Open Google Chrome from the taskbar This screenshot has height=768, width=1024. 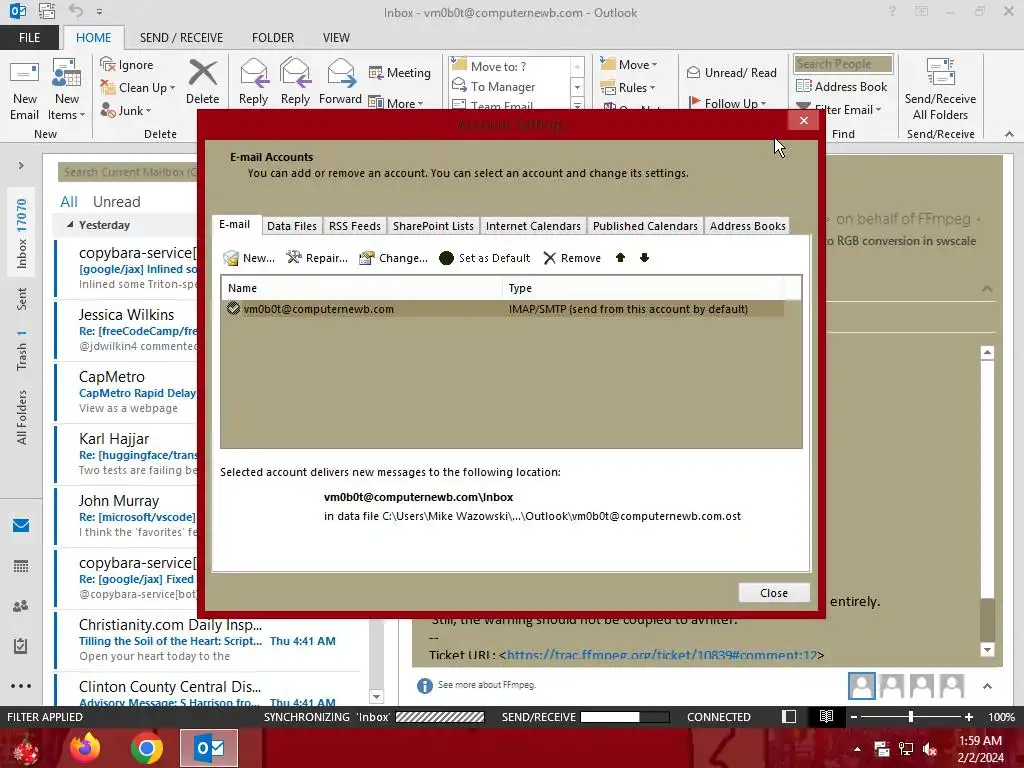147,748
